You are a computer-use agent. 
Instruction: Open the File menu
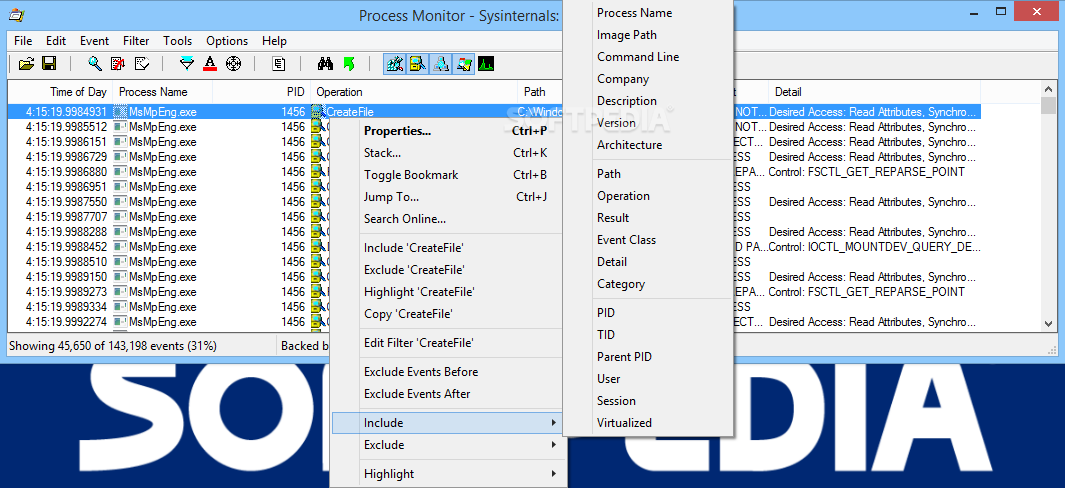pos(23,41)
